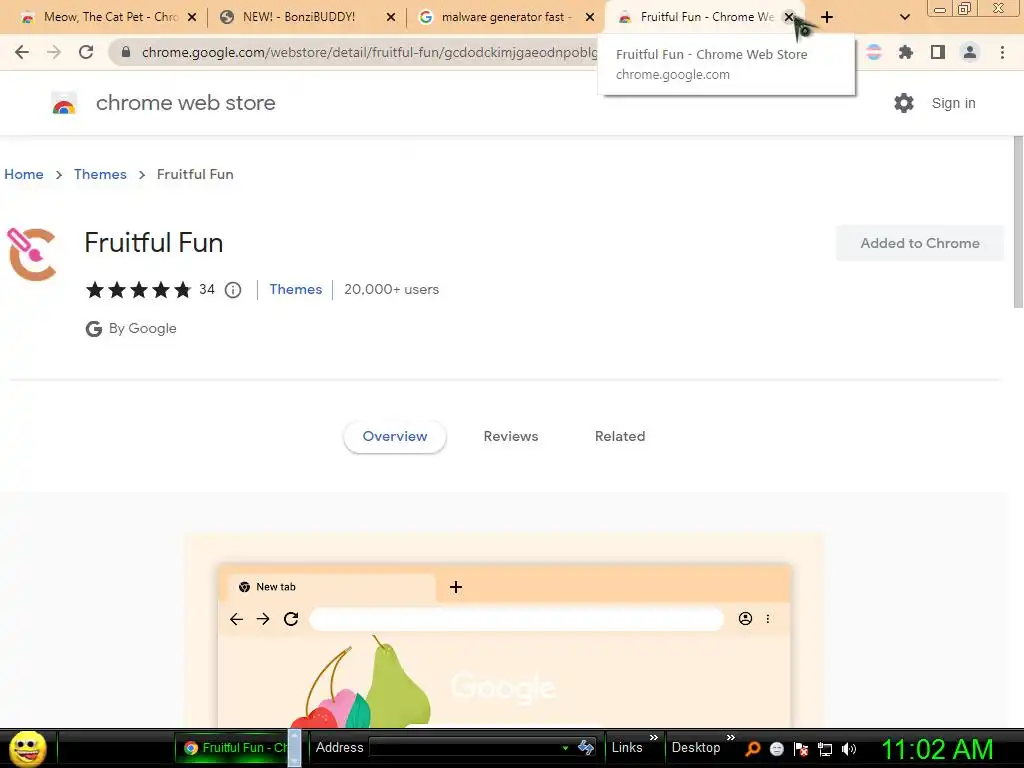Focus the taskbar Address input field
This screenshot has width=1024, height=768.
[x=467, y=748]
